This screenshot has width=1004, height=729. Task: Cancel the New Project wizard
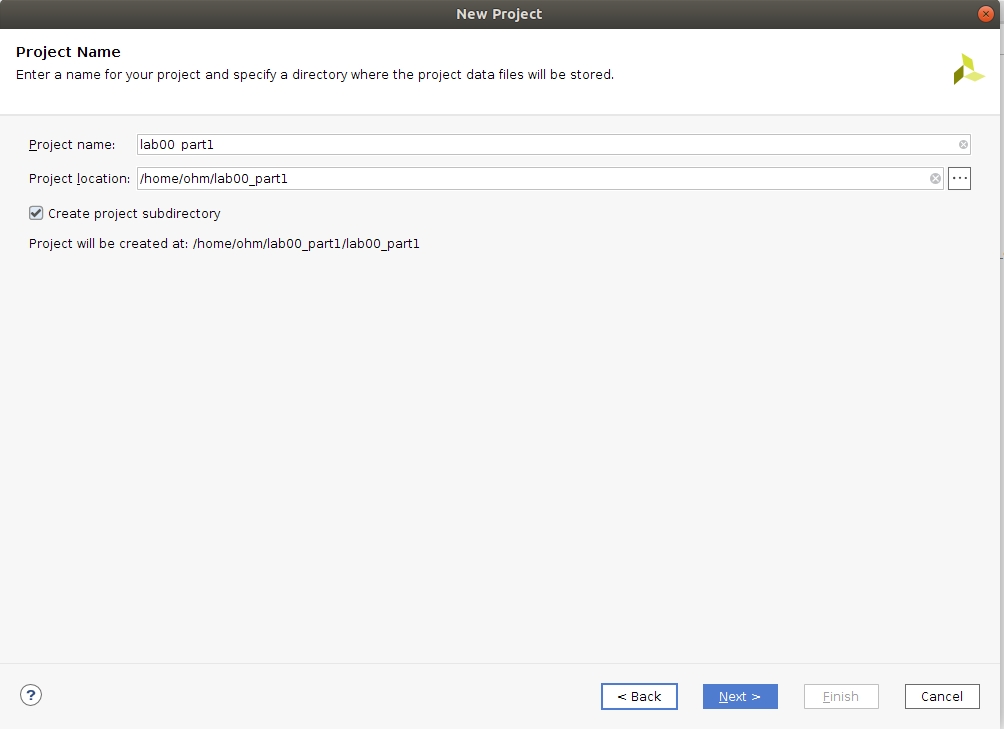point(941,696)
